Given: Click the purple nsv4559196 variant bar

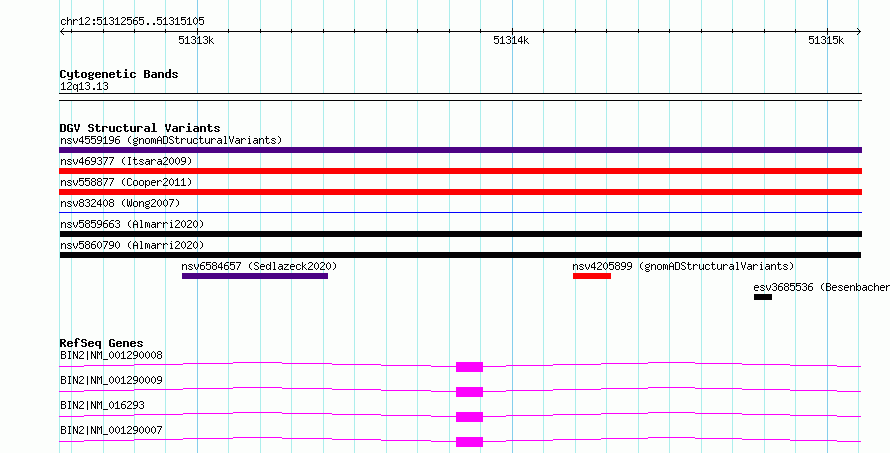Looking at the screenshot, I should [460, 150].
